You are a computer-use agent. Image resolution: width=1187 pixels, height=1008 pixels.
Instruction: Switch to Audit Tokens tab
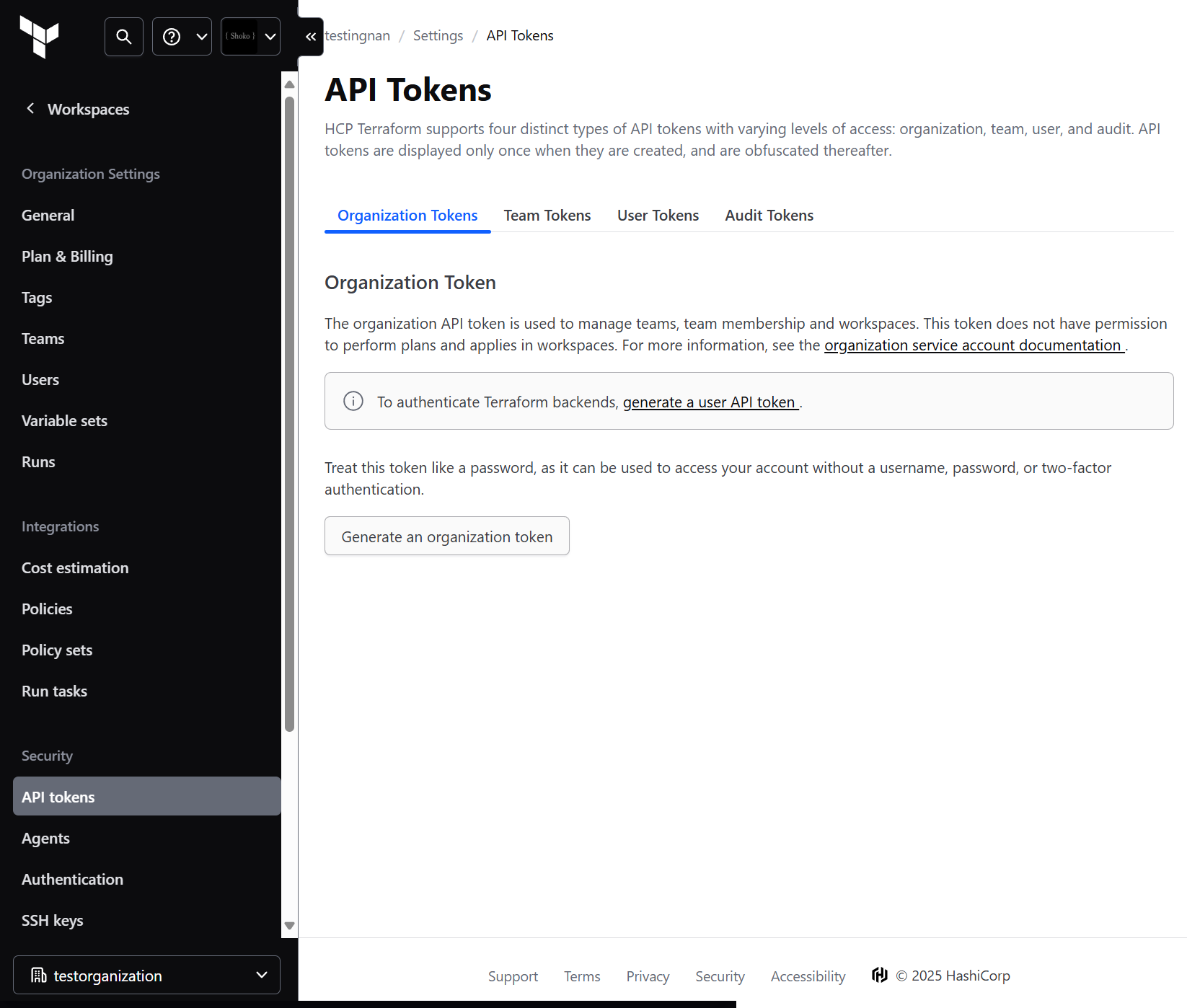point(769,215)
